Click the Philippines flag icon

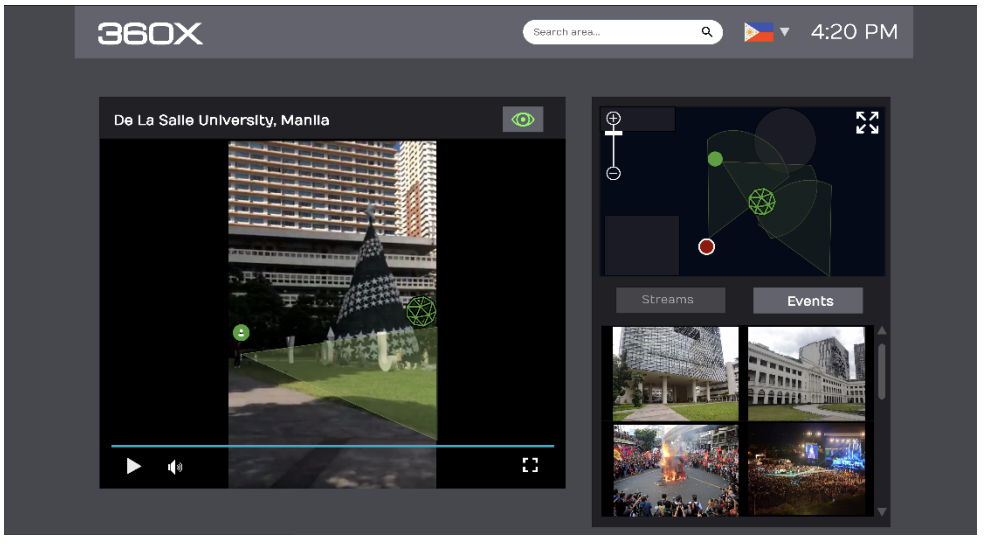tap(758, 32)
